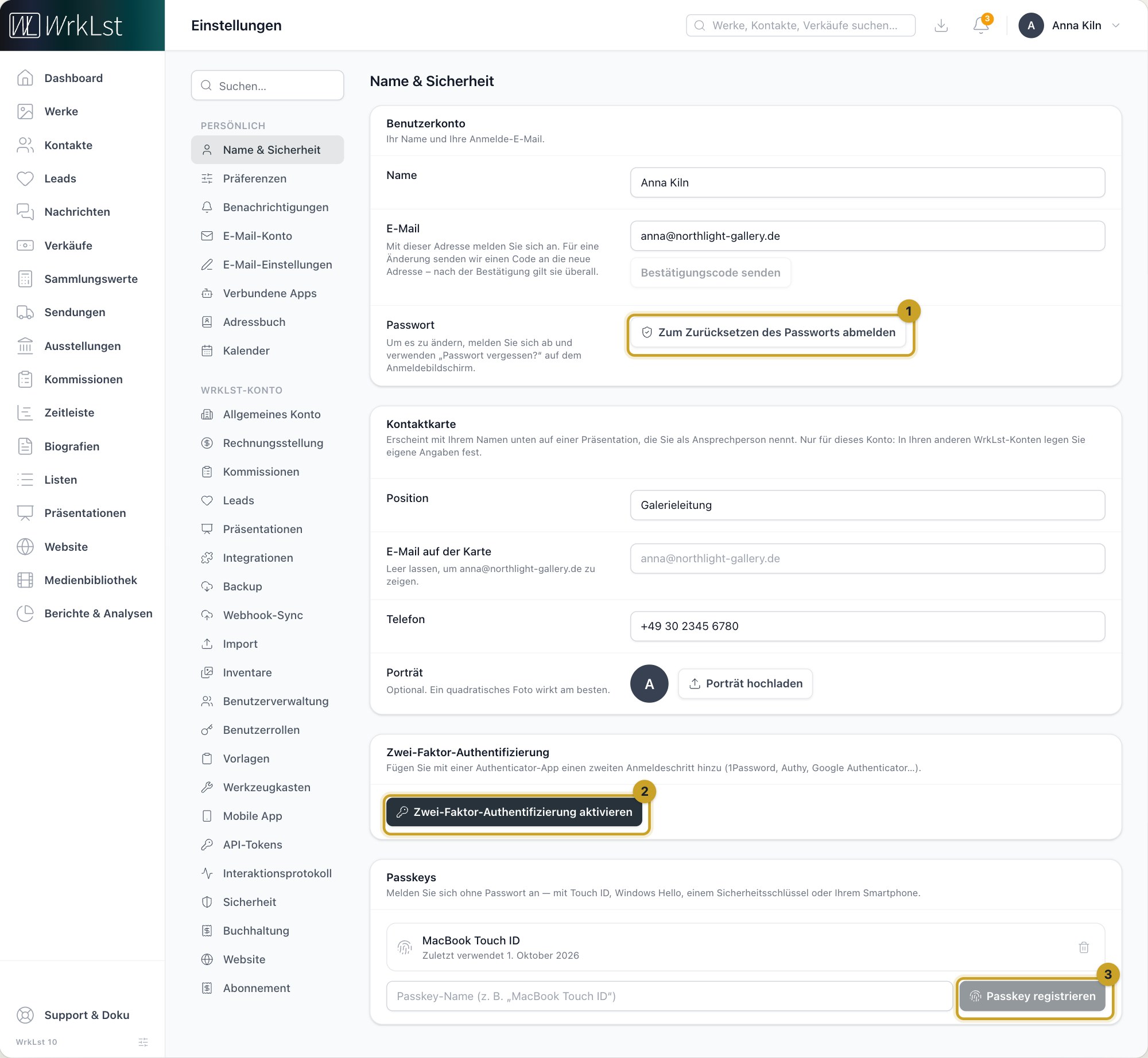Click Passkey registrieren button
This screenshot has width=1148, height=1058.
tap(1033, 996)
